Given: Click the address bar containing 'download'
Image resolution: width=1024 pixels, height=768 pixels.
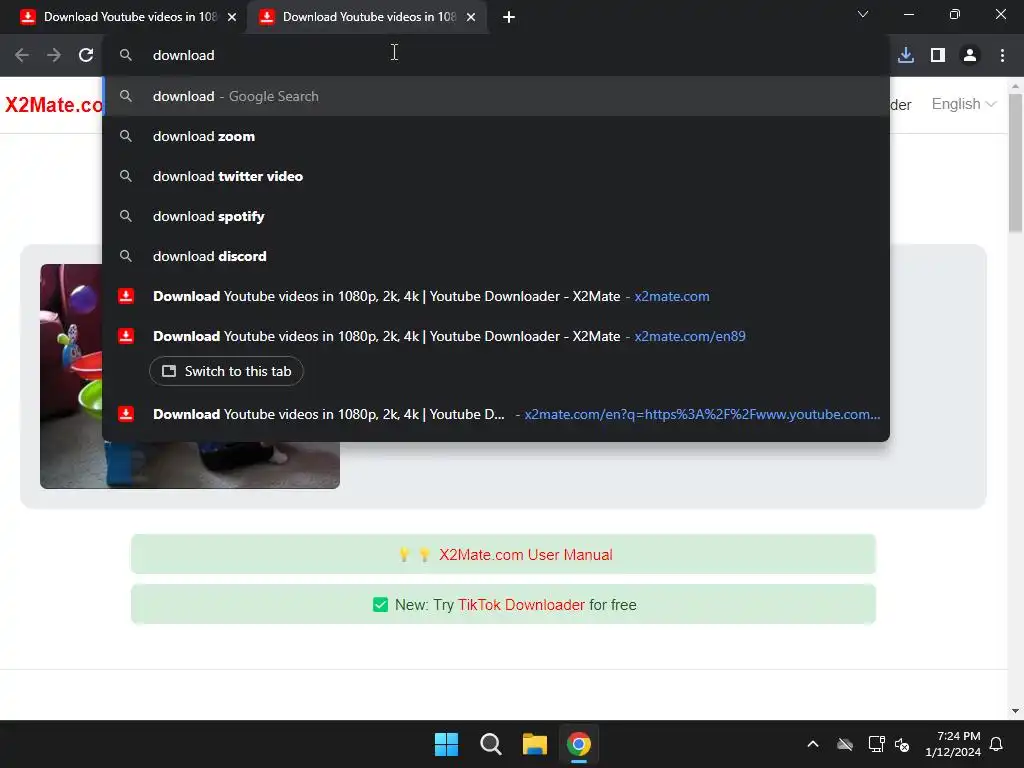Looking at the screenshot, I should pyautogui.click(x=496, y=56).
